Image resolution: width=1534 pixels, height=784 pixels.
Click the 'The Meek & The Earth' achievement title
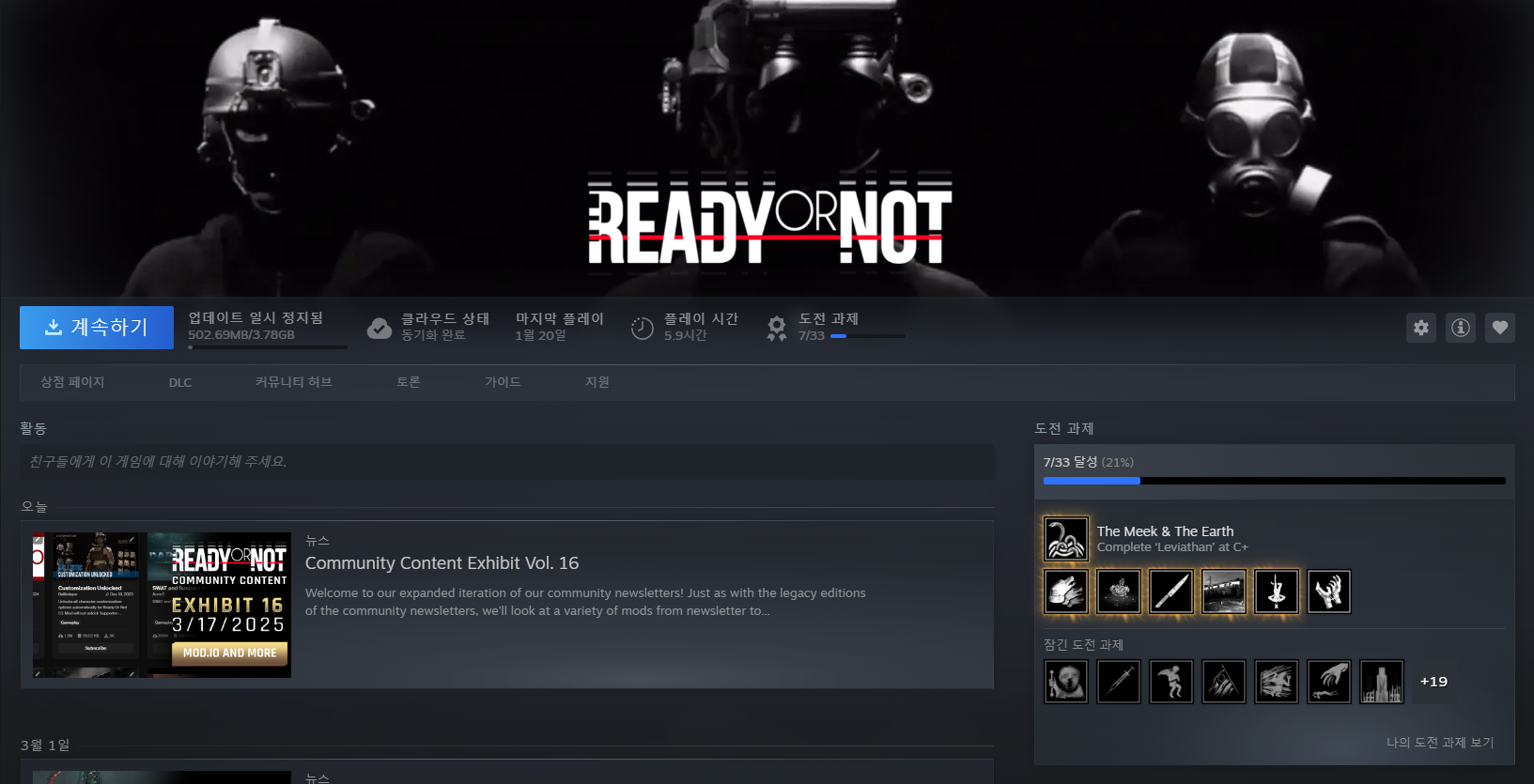(1166, 531)
